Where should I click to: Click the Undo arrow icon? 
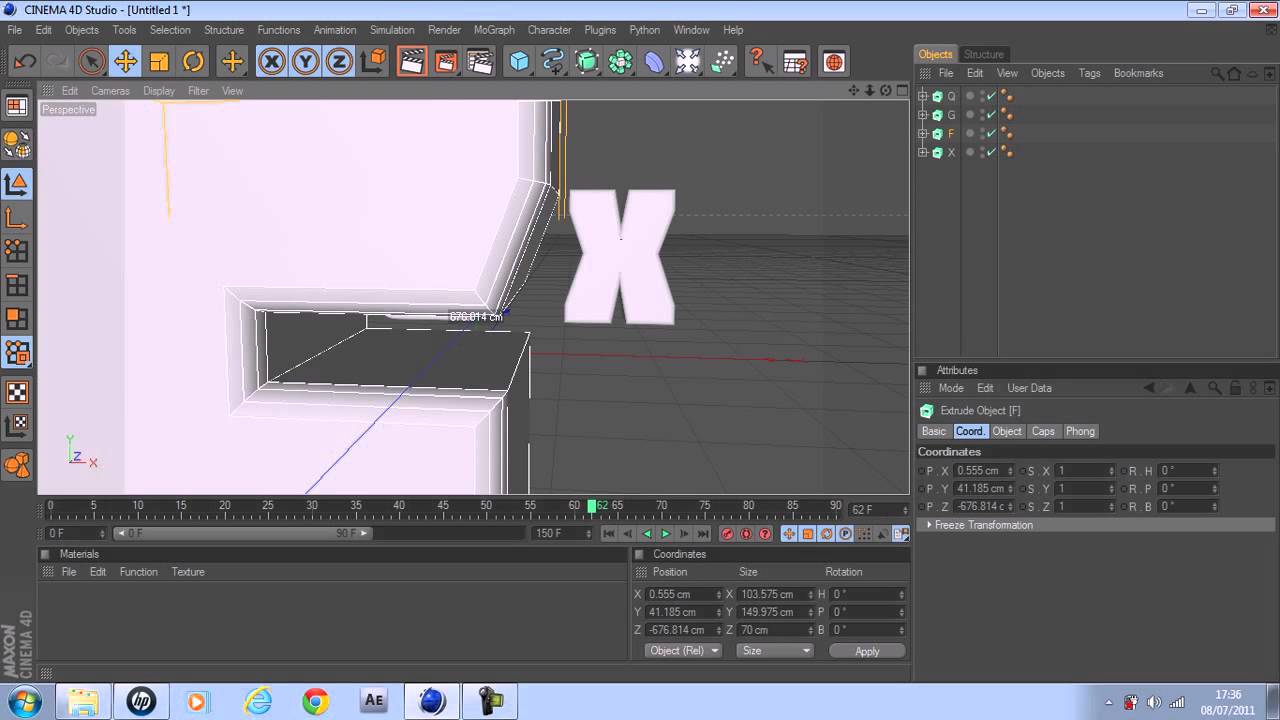[25, 62]
